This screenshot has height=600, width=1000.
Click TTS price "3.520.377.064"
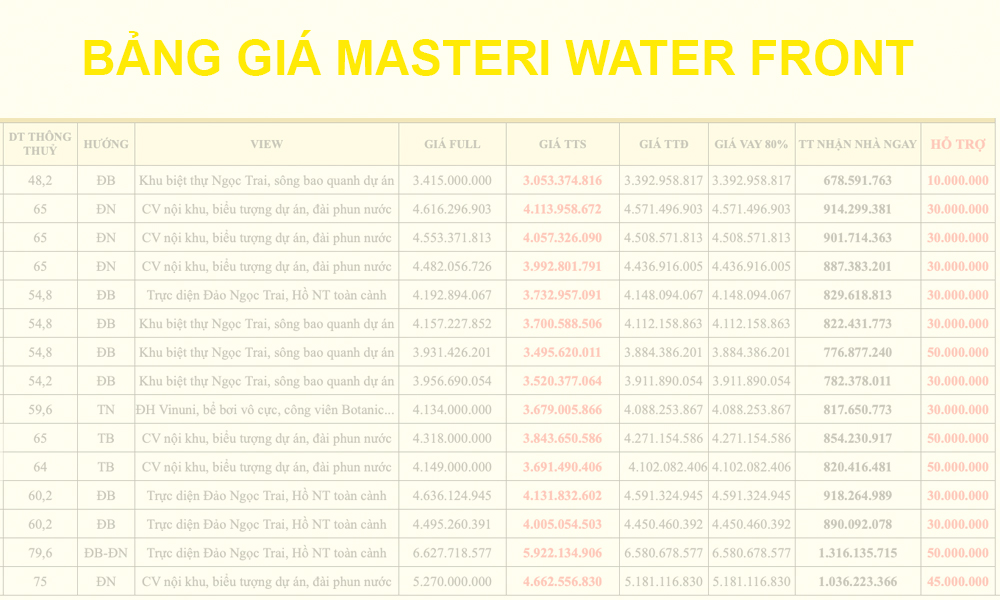562,381
